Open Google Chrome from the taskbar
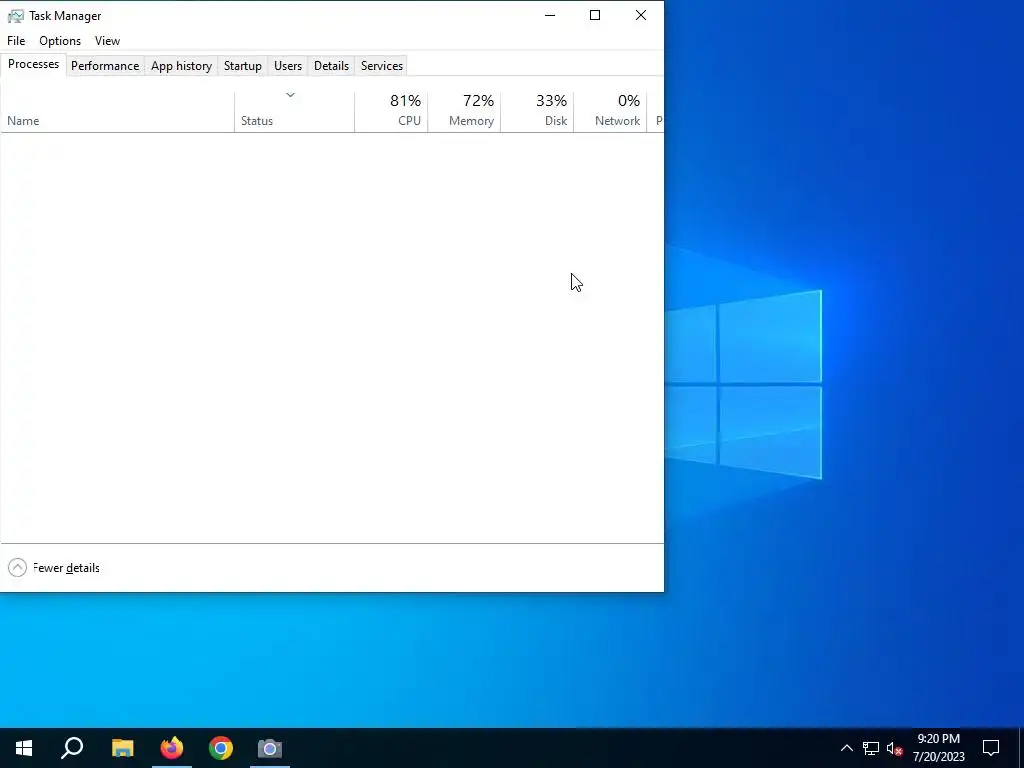 point(221,748)
